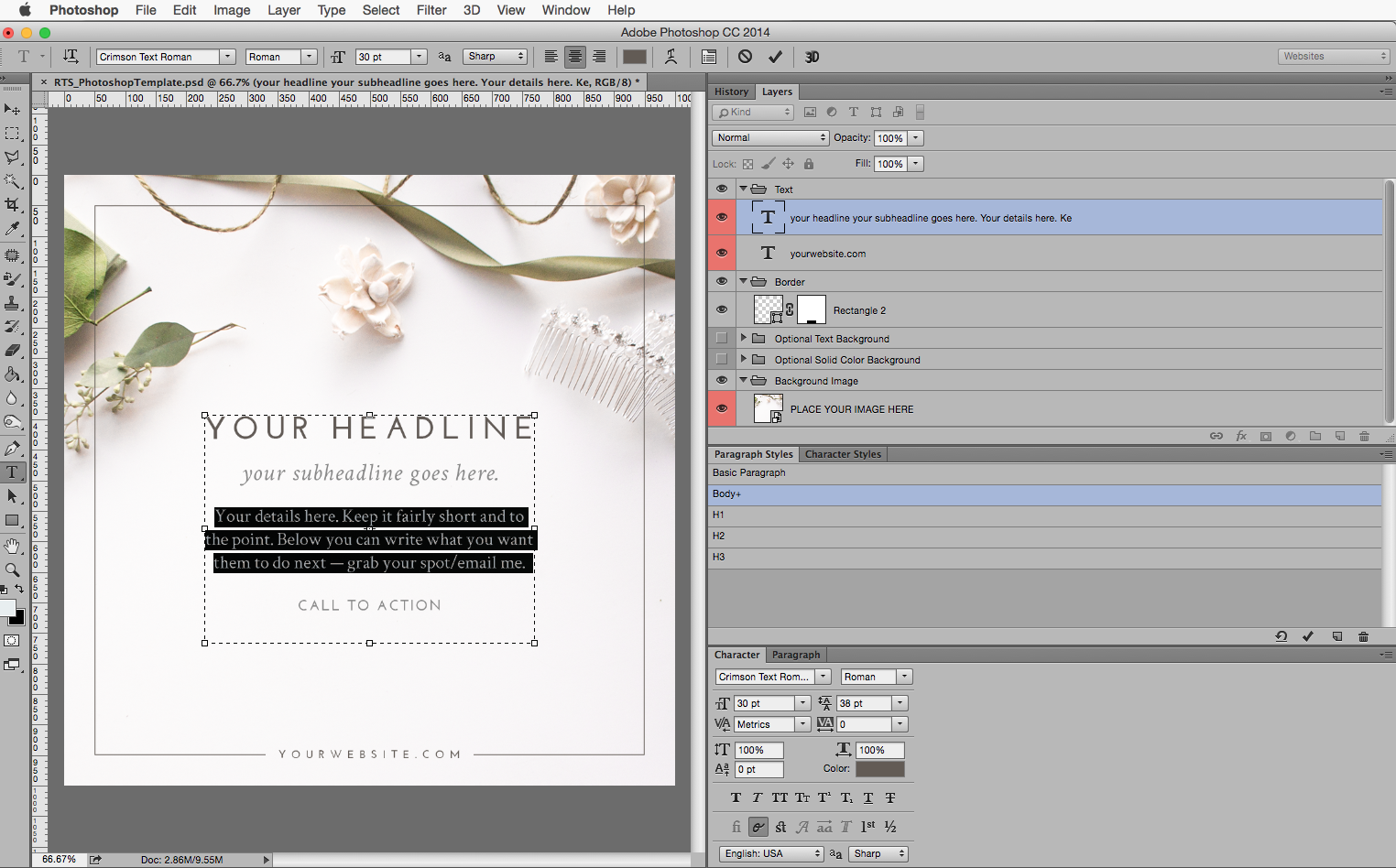Open the anti-aliasing dropdown showing Sharp

[x=495, y=56]
